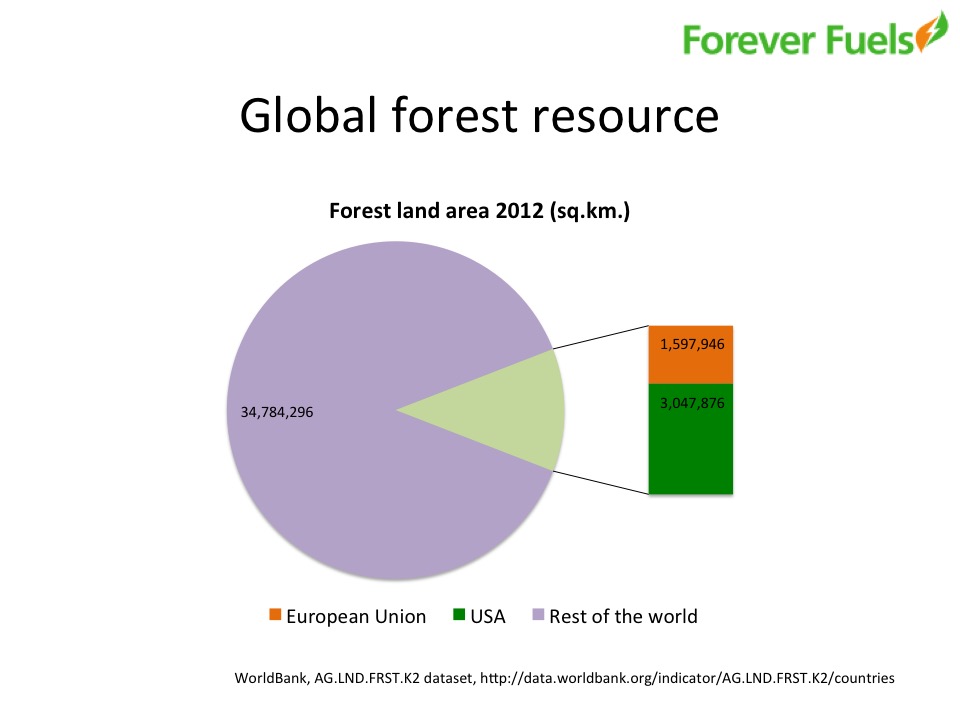The width and height of the screenshot is (960, 720).
Task: Click the purple legend swatch for Rest of world
Action: [538, 615]
